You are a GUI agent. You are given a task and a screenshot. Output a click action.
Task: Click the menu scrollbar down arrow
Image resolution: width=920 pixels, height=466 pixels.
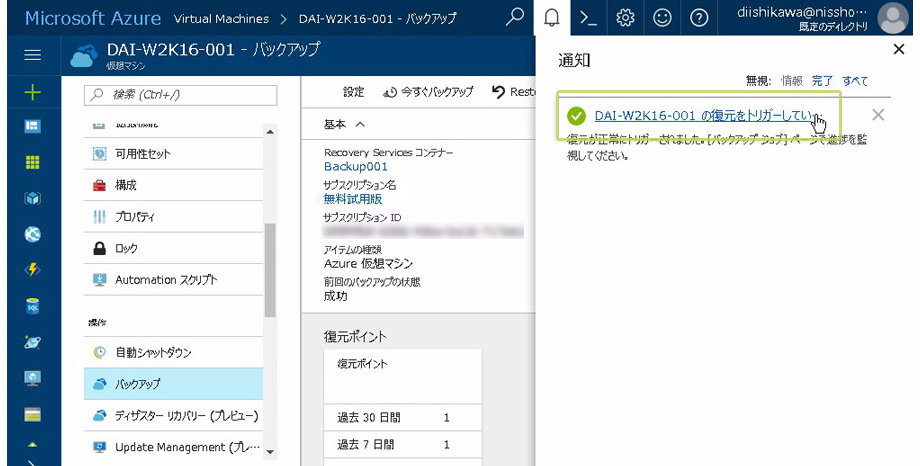pyautogui.click(x=270, y=451)
